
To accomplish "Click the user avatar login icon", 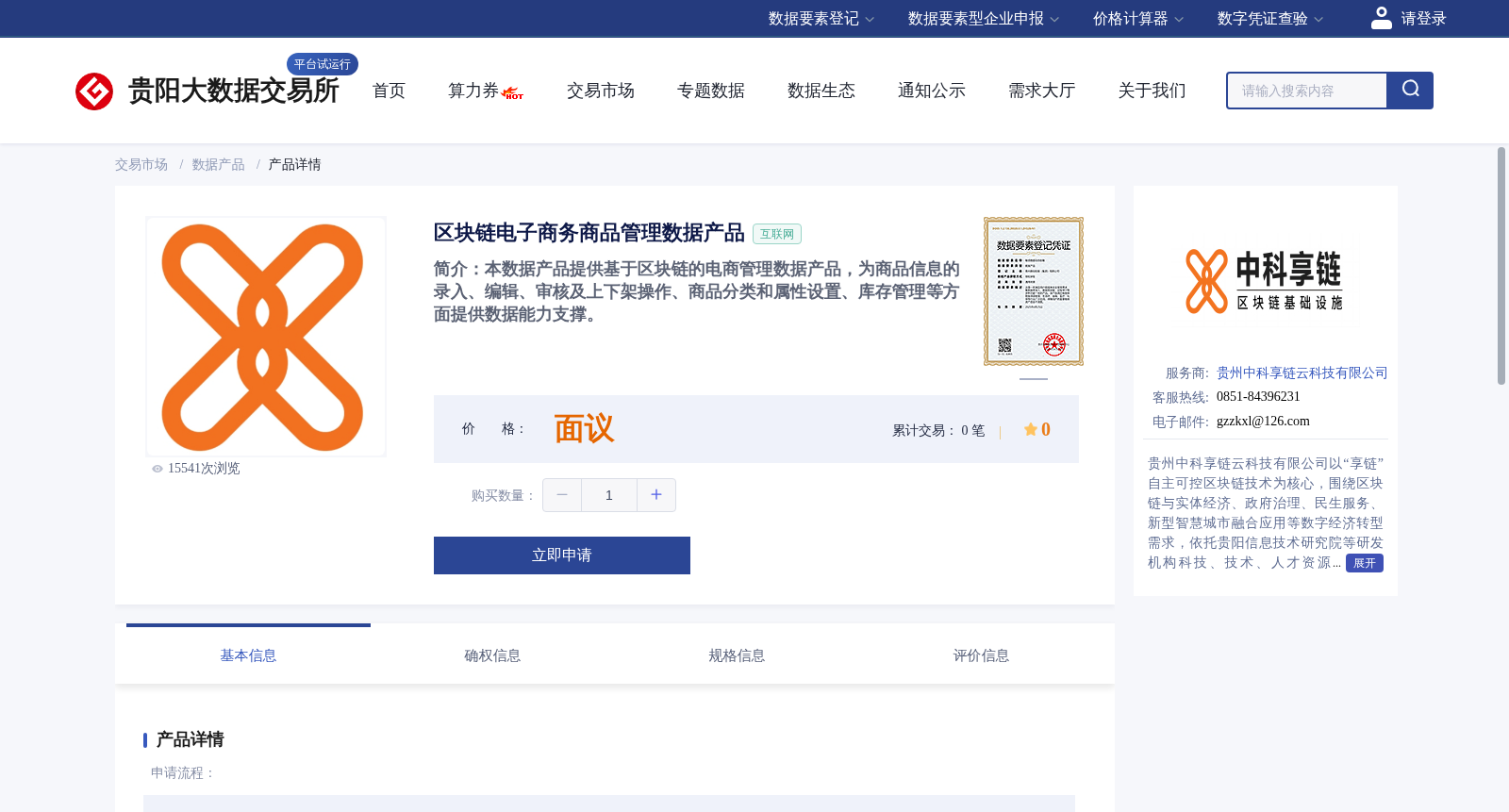I will 1382,18.
